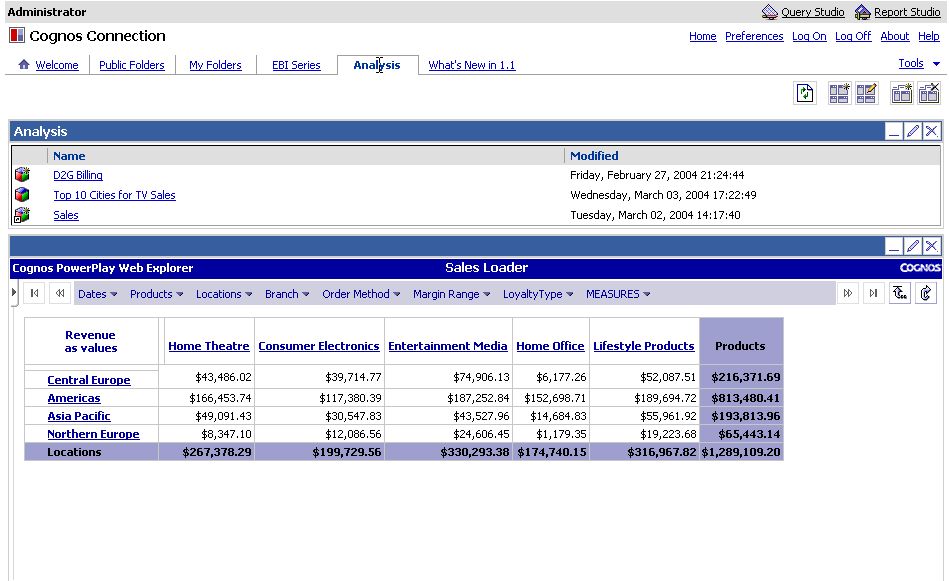Click the Log Off link
The height and width of the screenshot is (581, 949).
[x=853, y=36]
